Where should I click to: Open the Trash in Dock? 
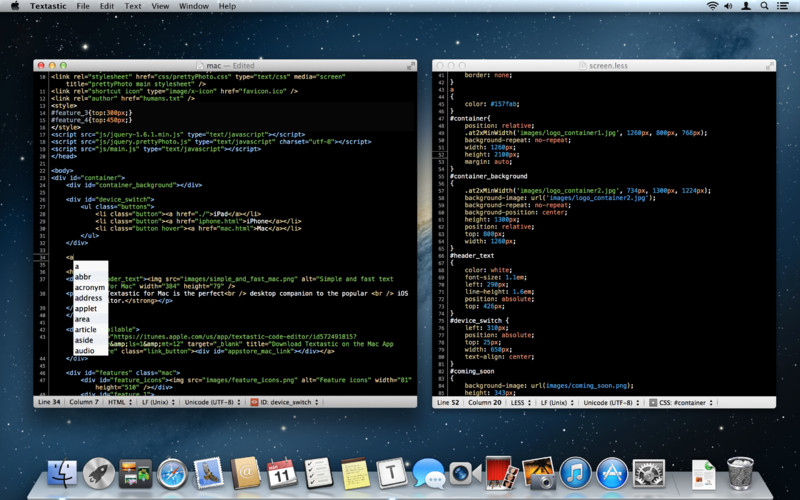(x=740, y=473)
